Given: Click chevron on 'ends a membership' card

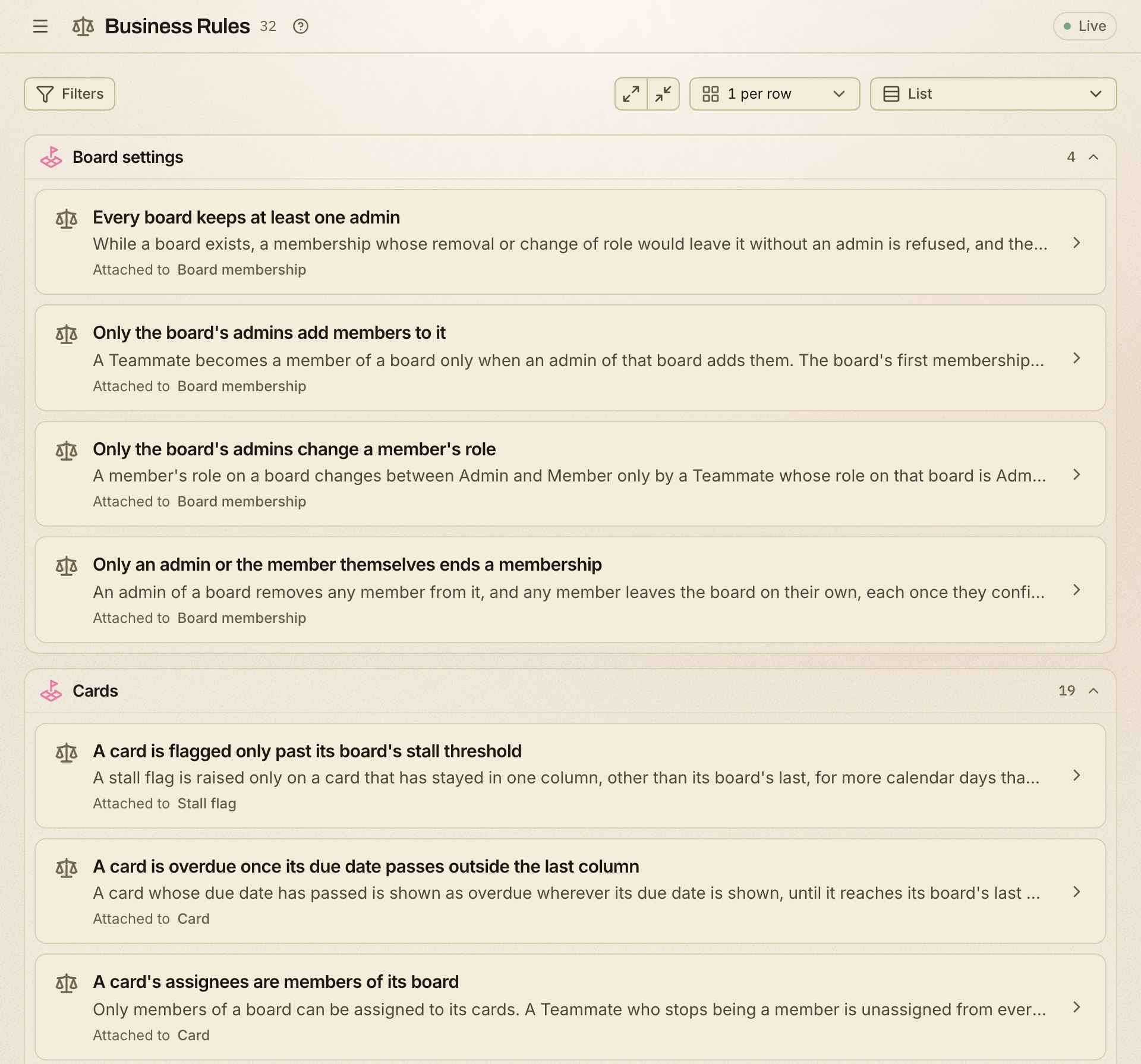Looking at the screenshot, I should [x=1077, y=590].
